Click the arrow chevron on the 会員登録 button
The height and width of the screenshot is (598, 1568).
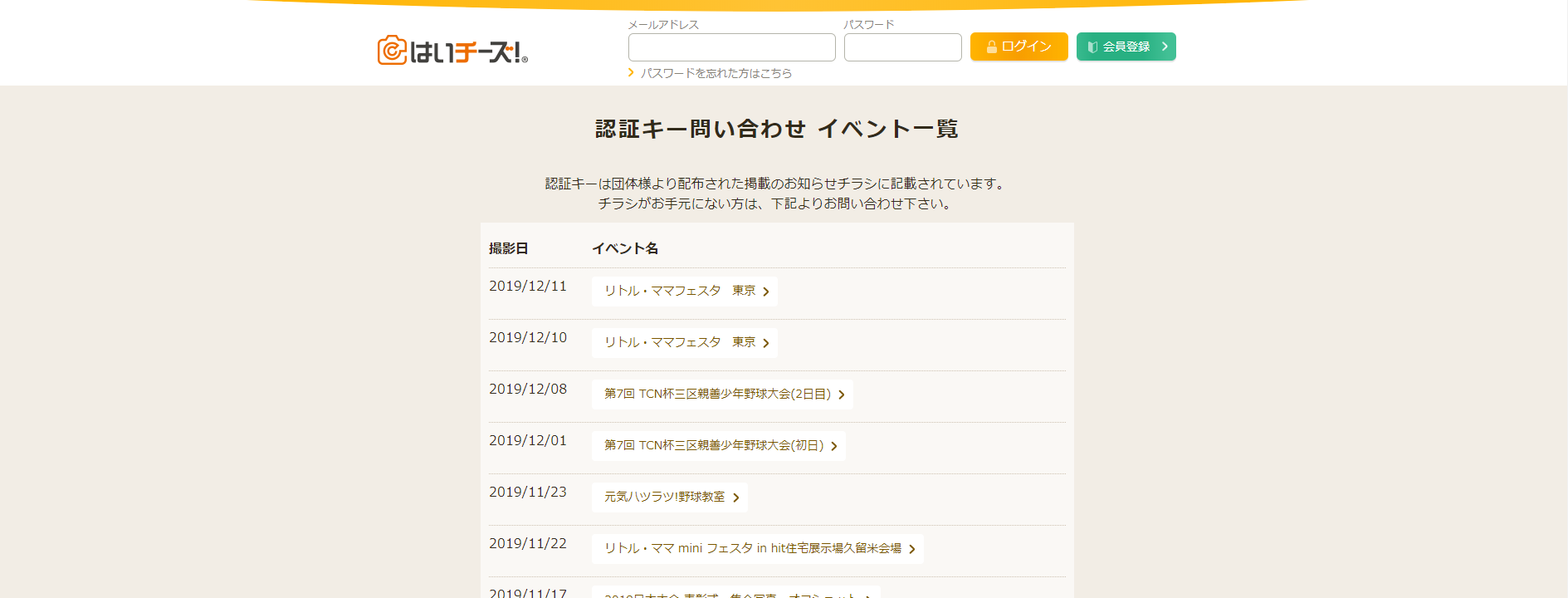1165,47
